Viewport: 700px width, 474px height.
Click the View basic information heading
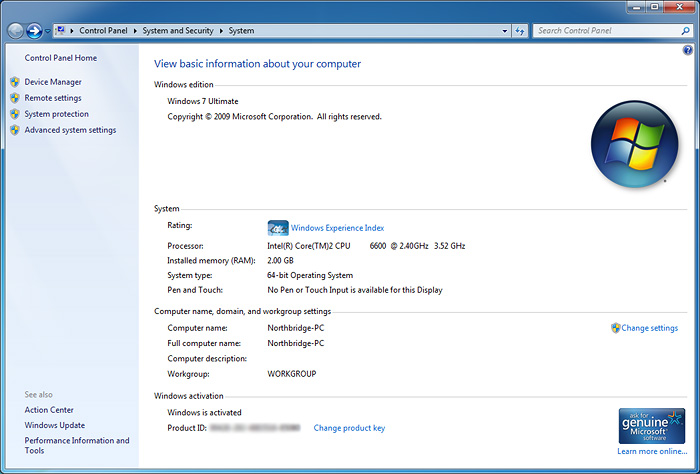[x=258, y=64]
